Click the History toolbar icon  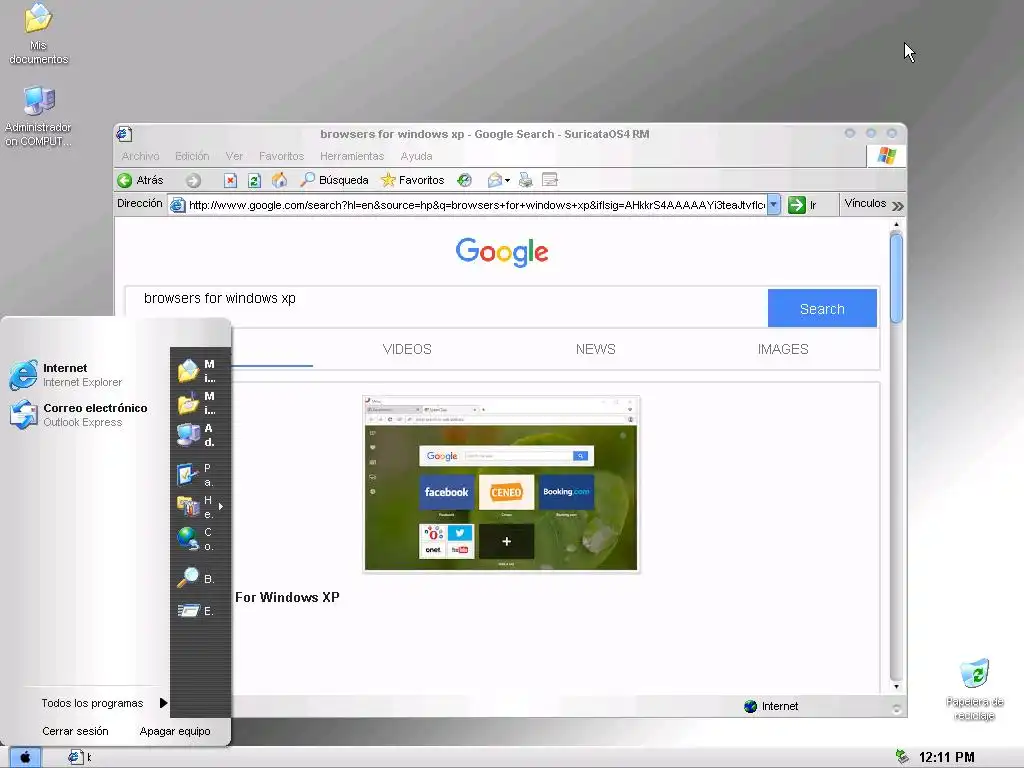(464, 180)
